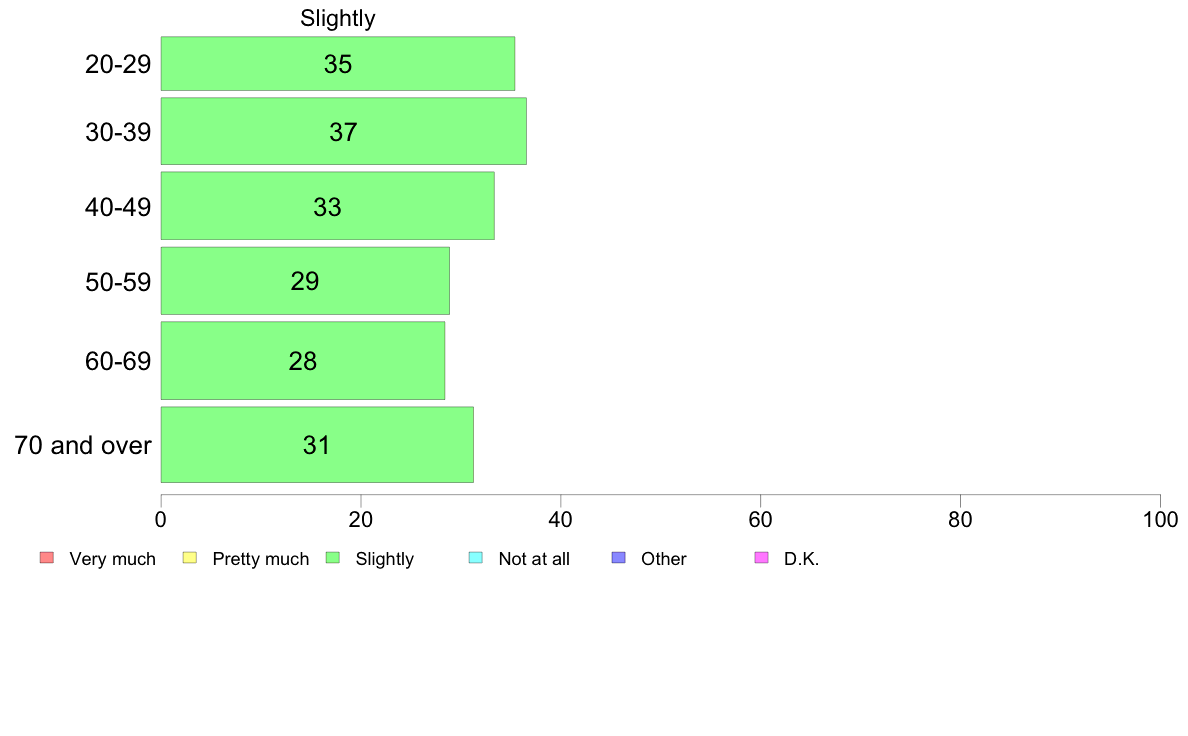
Task: Click the Not at all legend text
Action: point(534,559)
